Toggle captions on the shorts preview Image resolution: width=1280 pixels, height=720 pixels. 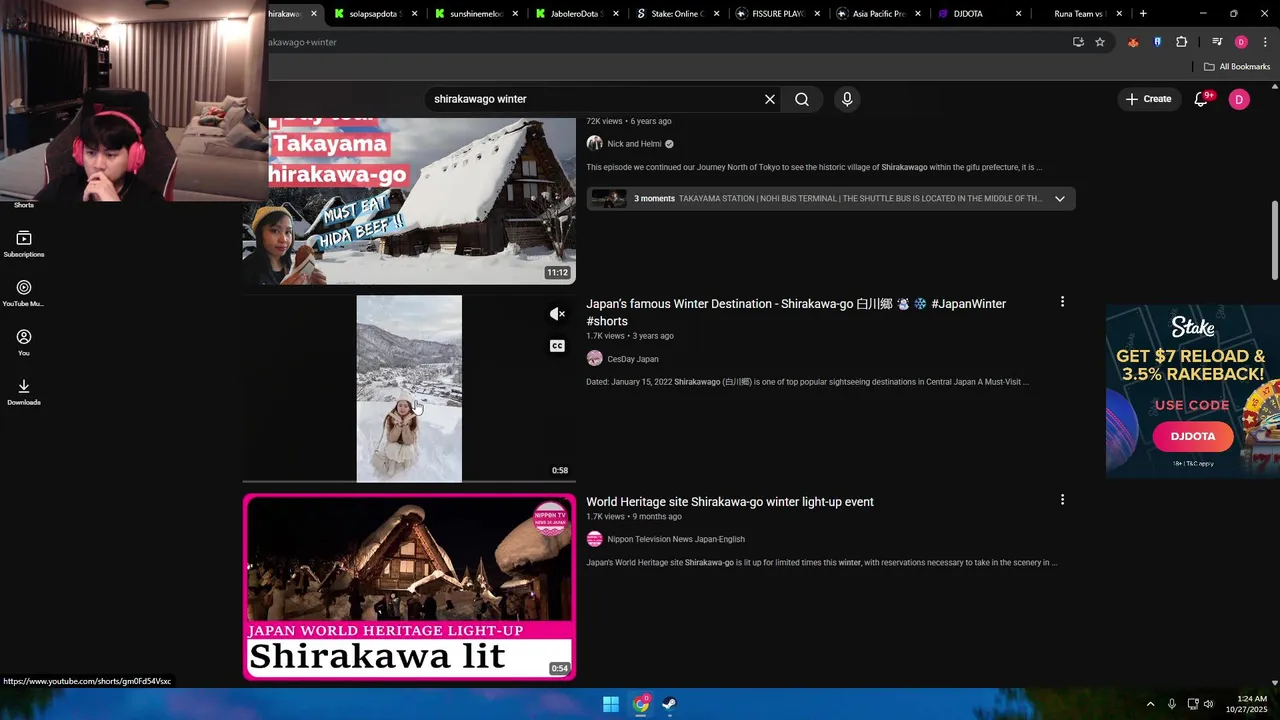click(558, 346)
